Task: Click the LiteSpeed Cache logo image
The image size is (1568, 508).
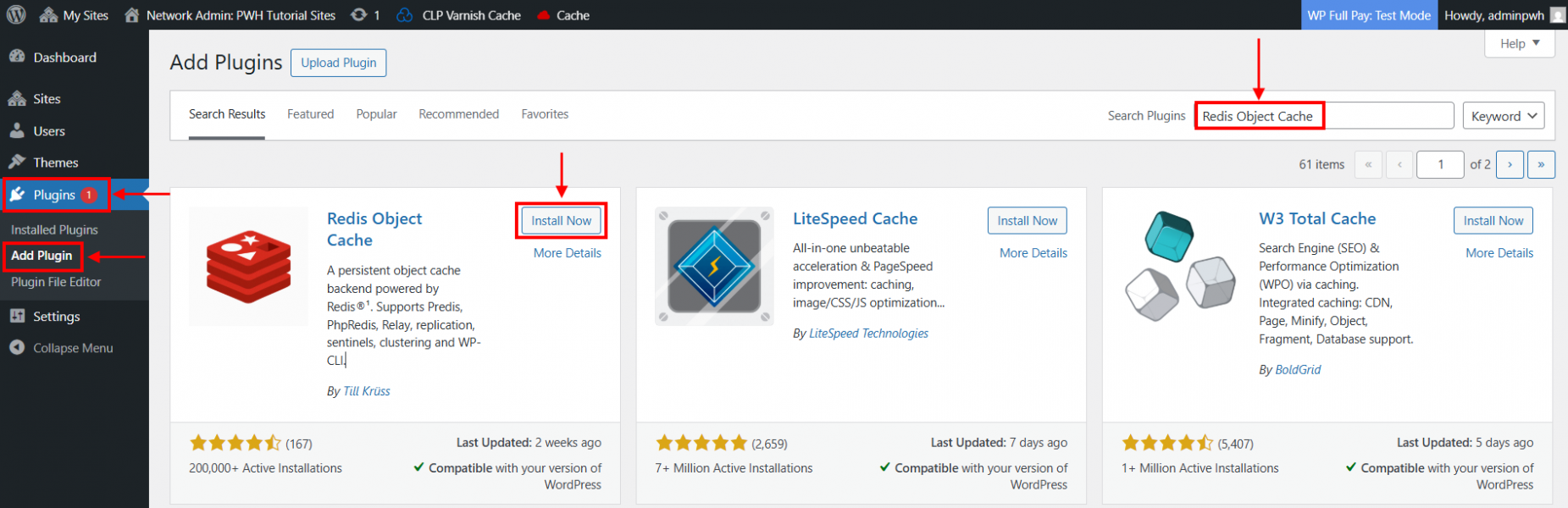Action: tap(714, 267)
